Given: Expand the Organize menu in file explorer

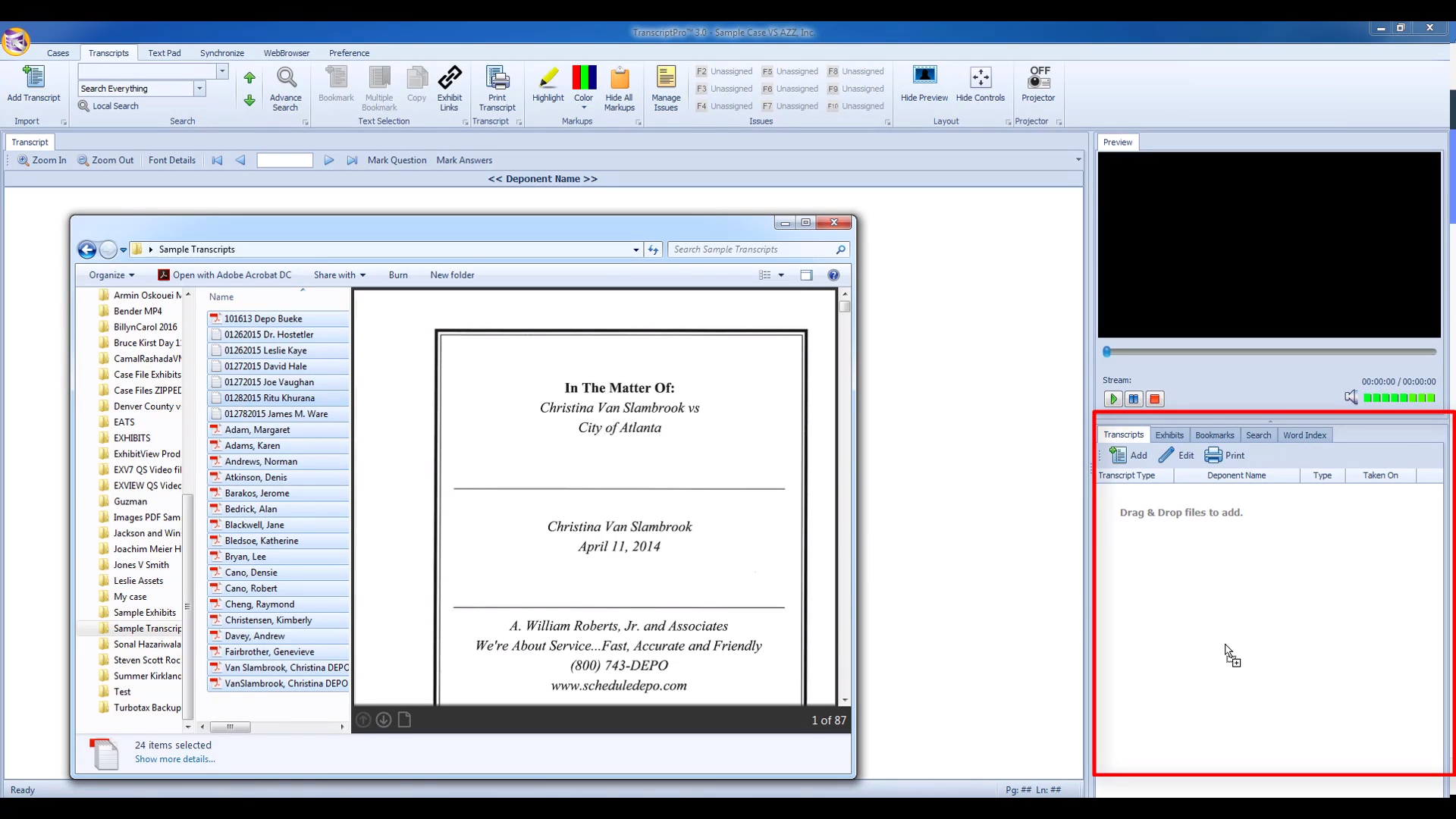Looking at the screenshot, I should point(111,275).
